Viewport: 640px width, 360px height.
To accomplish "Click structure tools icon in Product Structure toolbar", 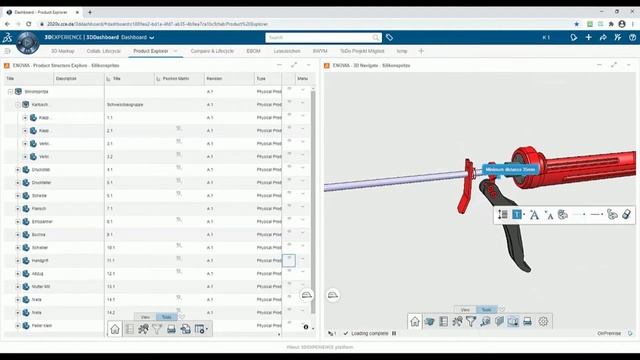I will point(143,329).
